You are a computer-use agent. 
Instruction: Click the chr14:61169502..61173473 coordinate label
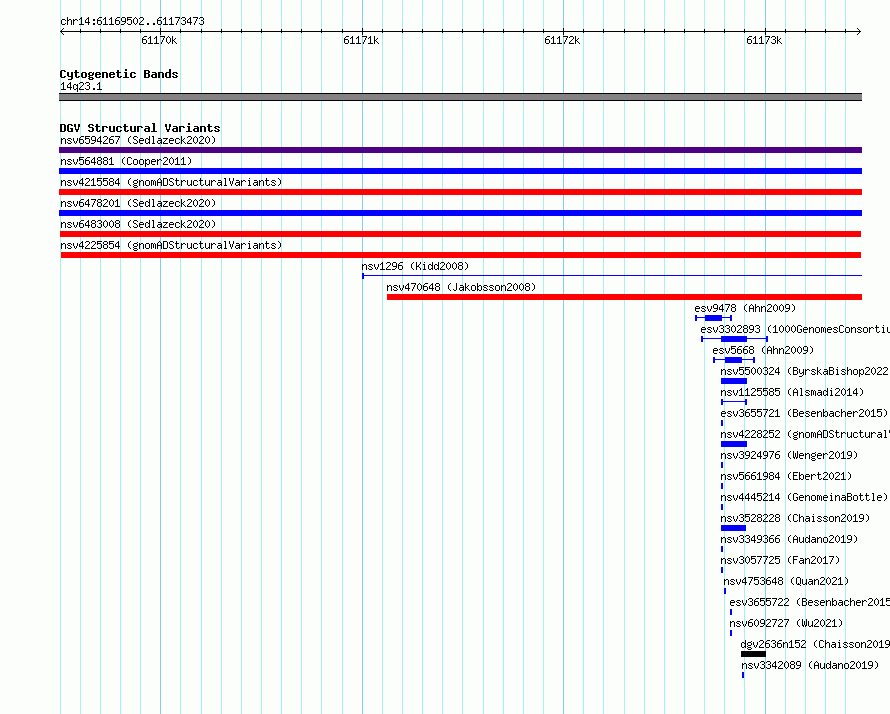click(x=132, y=21)
